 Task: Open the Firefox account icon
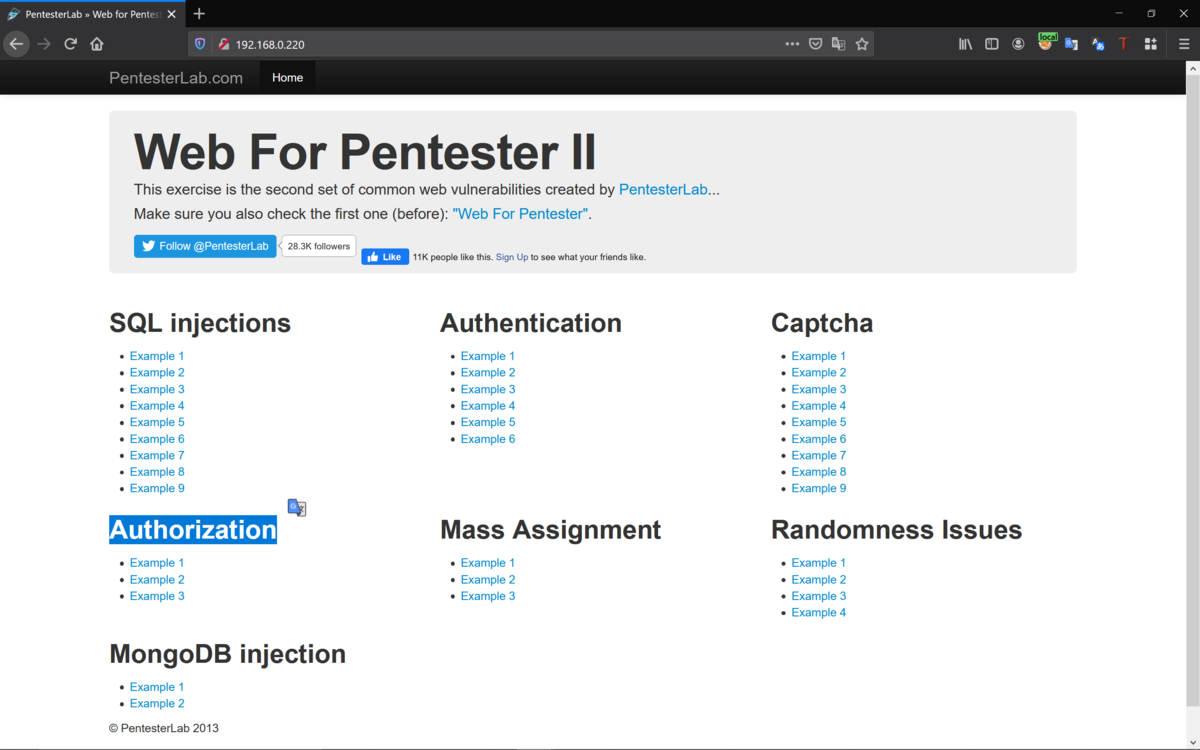[1018, 44]
